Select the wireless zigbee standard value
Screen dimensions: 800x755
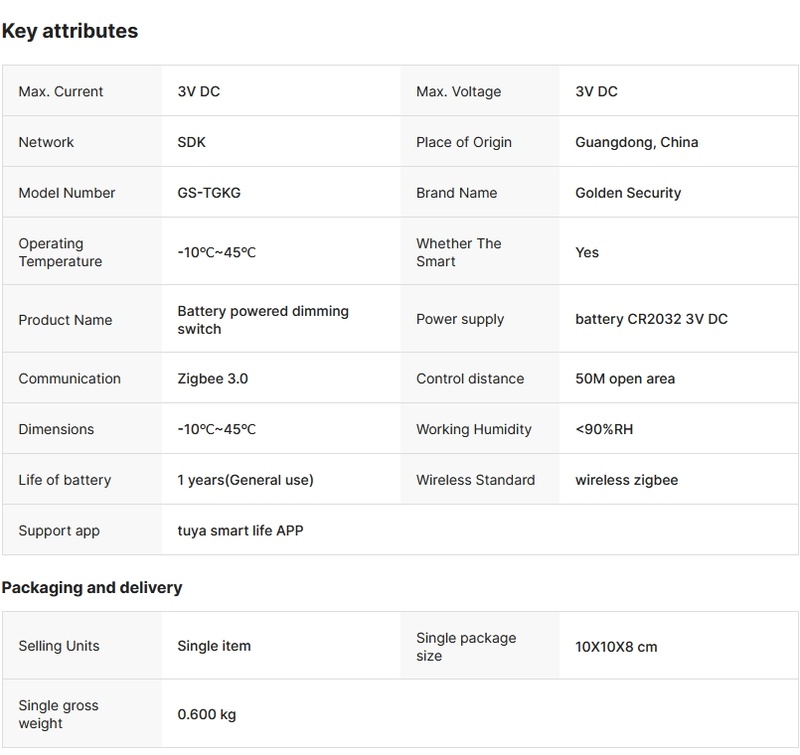[626, 480]
